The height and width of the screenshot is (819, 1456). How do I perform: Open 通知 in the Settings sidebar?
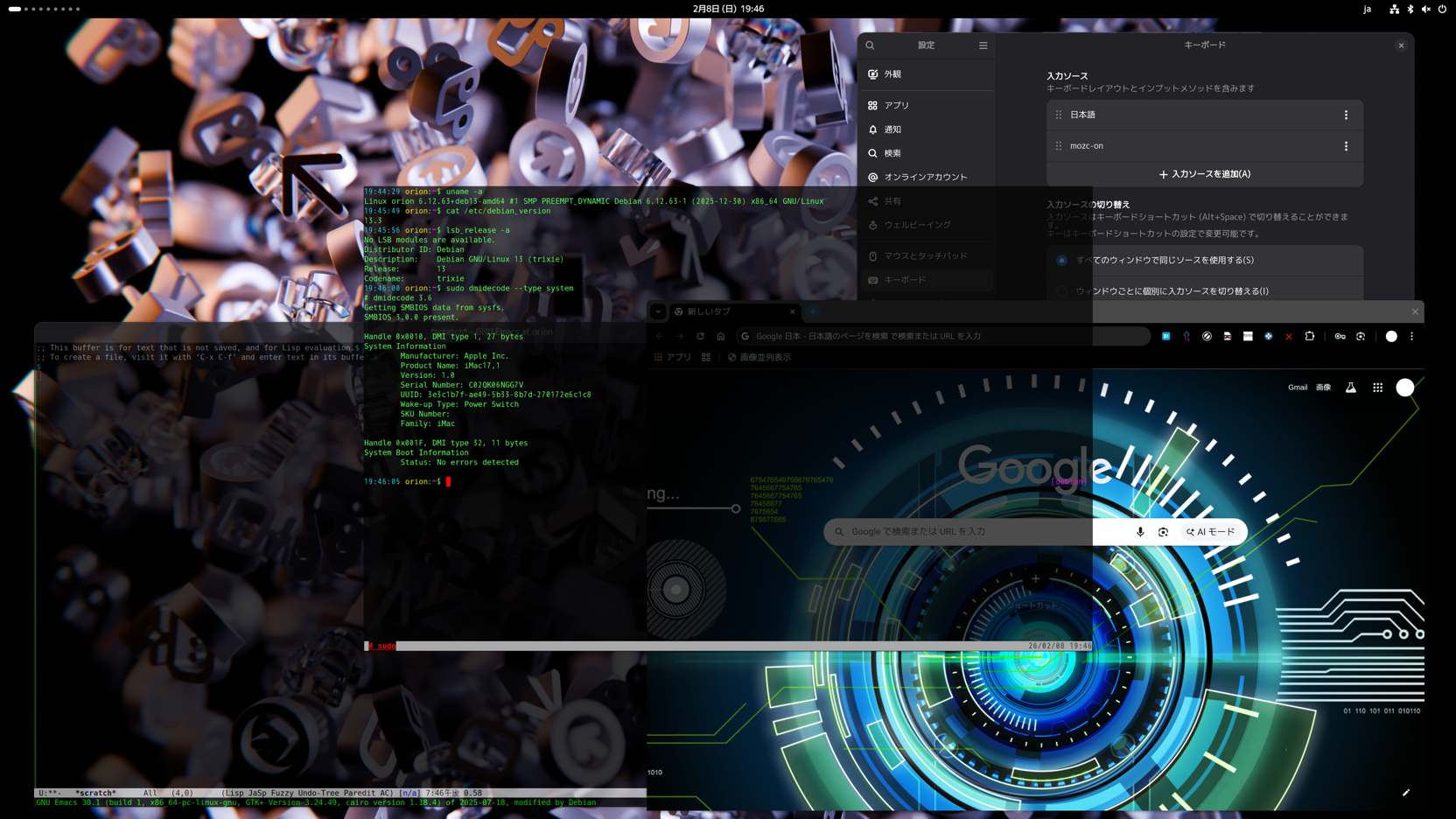(892, 129)
